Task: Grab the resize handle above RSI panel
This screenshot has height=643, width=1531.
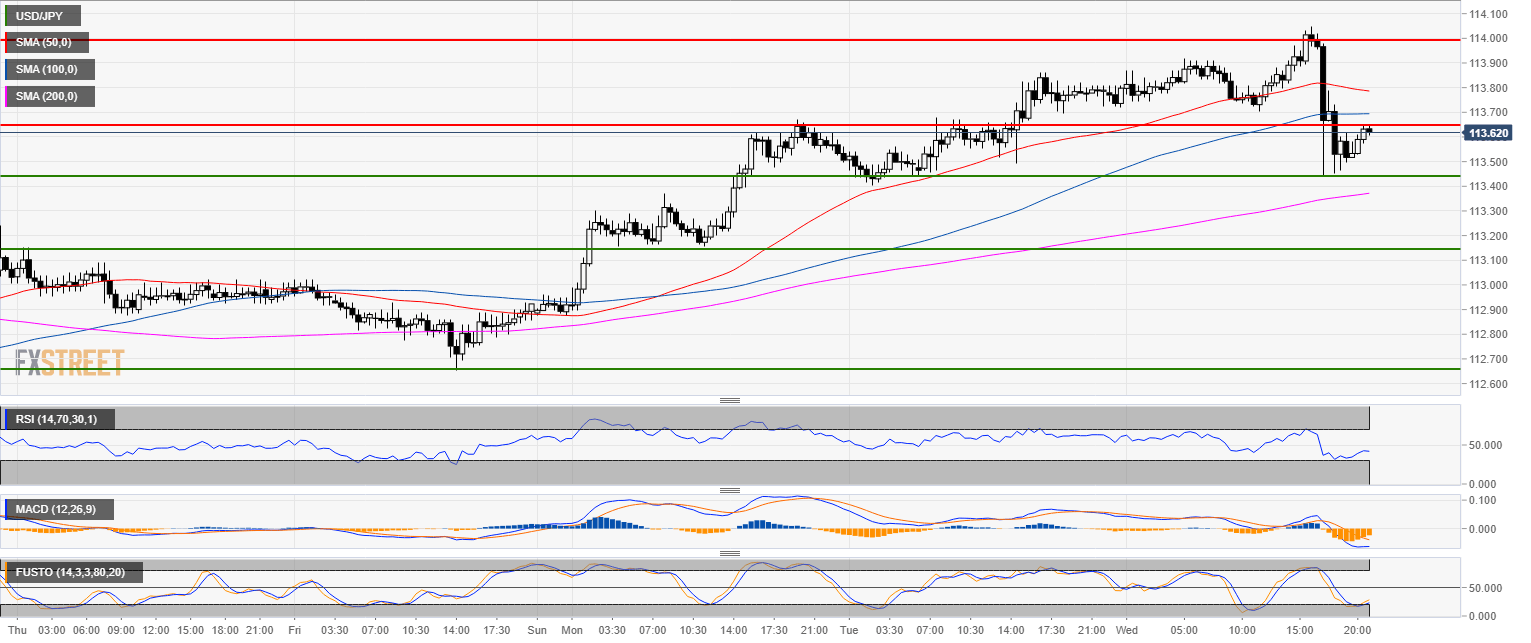Action: click(x=729, y=400)
